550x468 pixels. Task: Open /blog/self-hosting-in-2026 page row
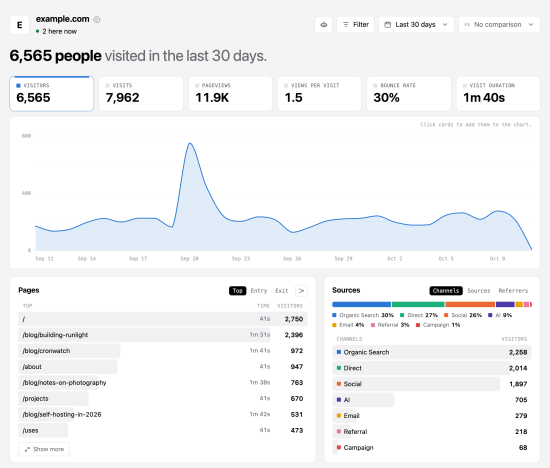163,414
